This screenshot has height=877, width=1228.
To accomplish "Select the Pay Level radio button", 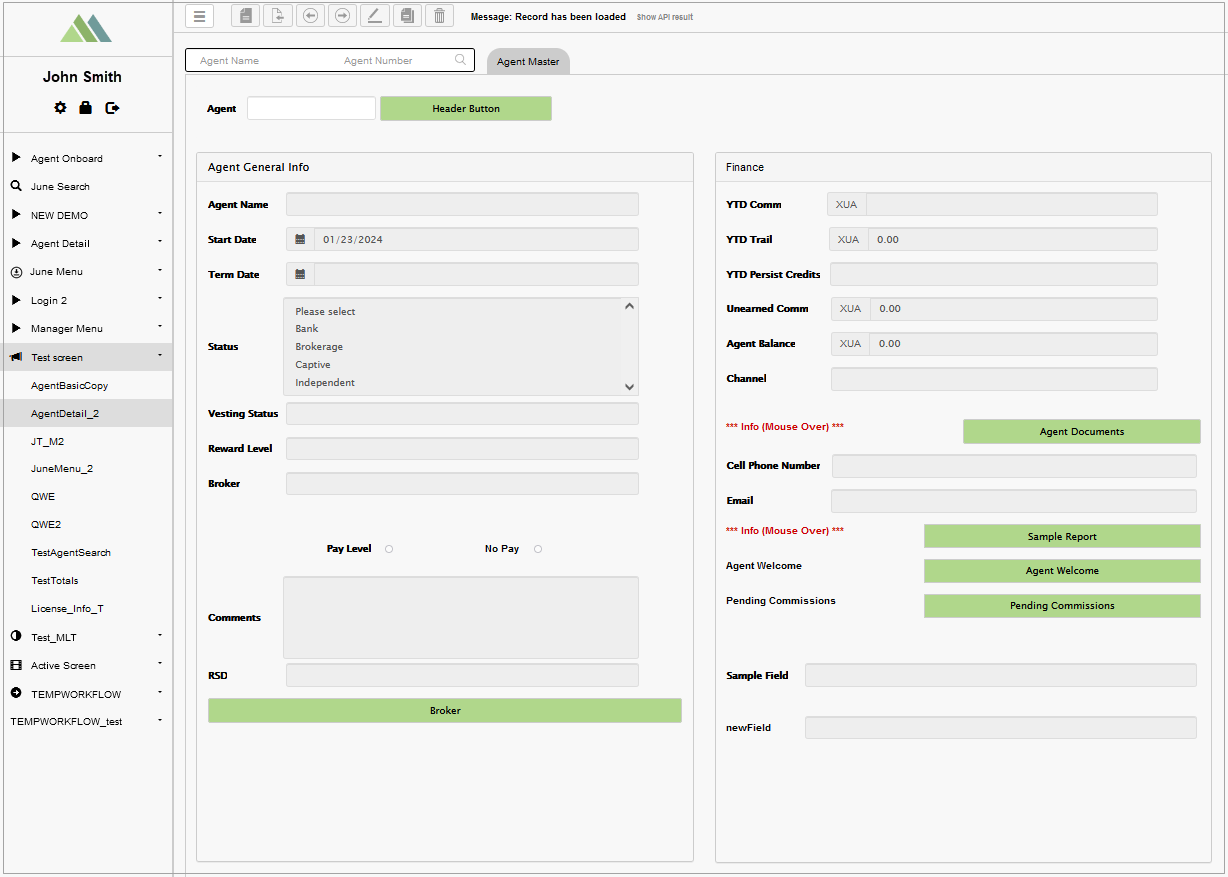I will click(389, 549).
